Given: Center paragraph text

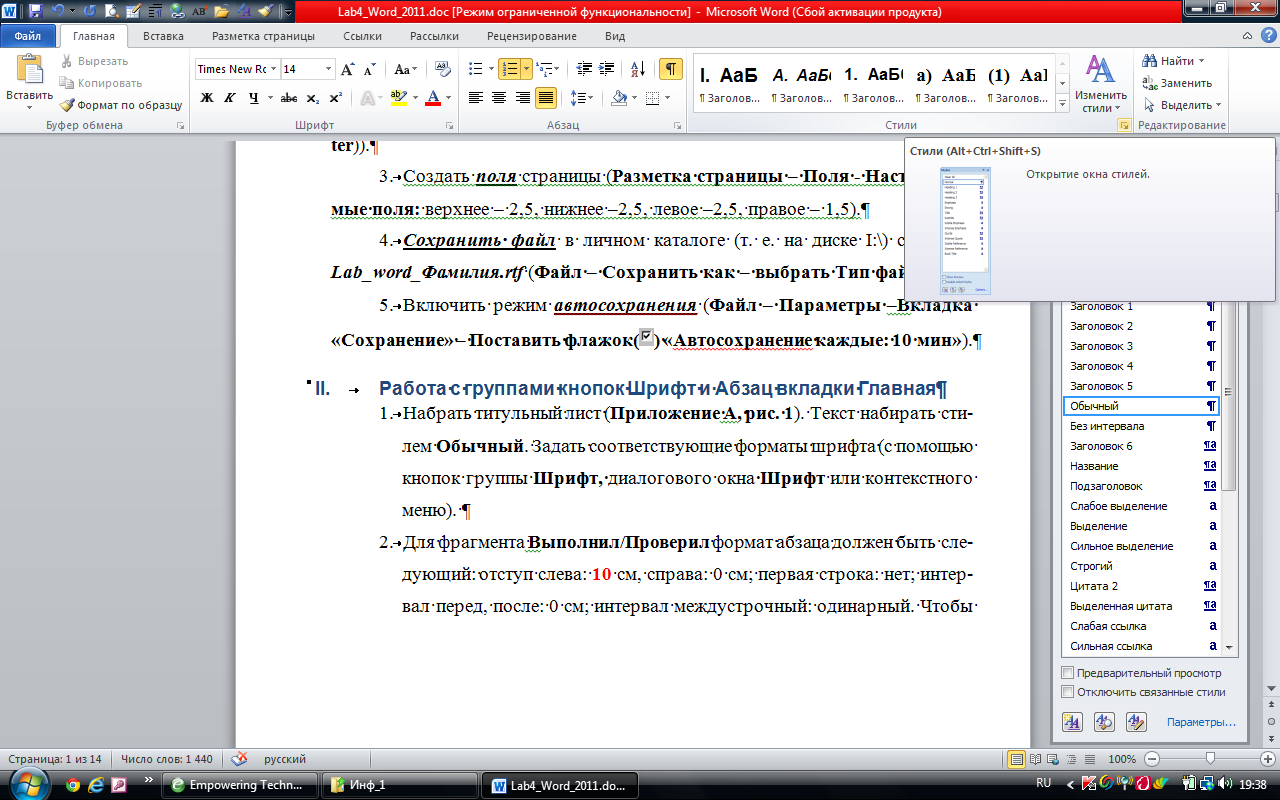Looking at the screenshot, I should click(x=499, y=98).
